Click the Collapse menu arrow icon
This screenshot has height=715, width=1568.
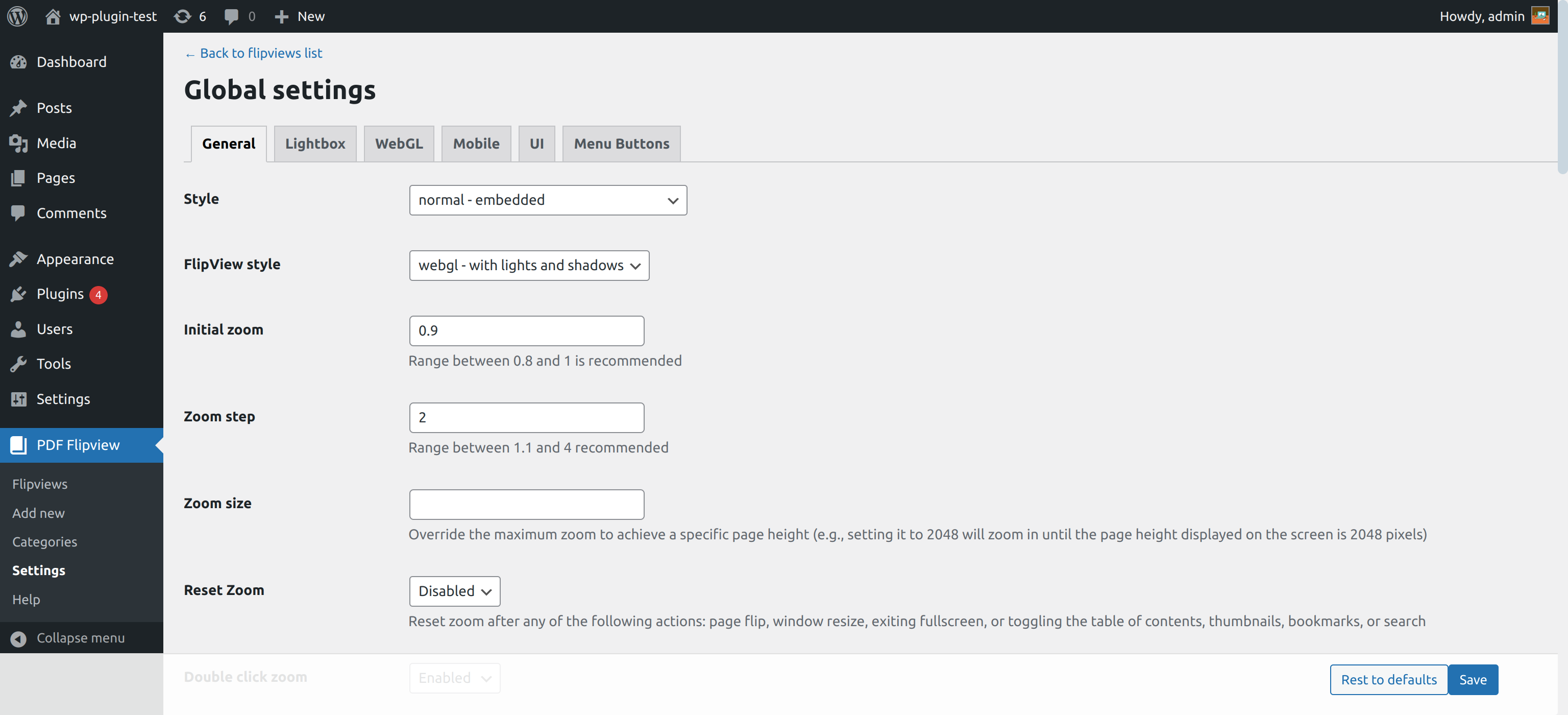(x=18, y=638)
